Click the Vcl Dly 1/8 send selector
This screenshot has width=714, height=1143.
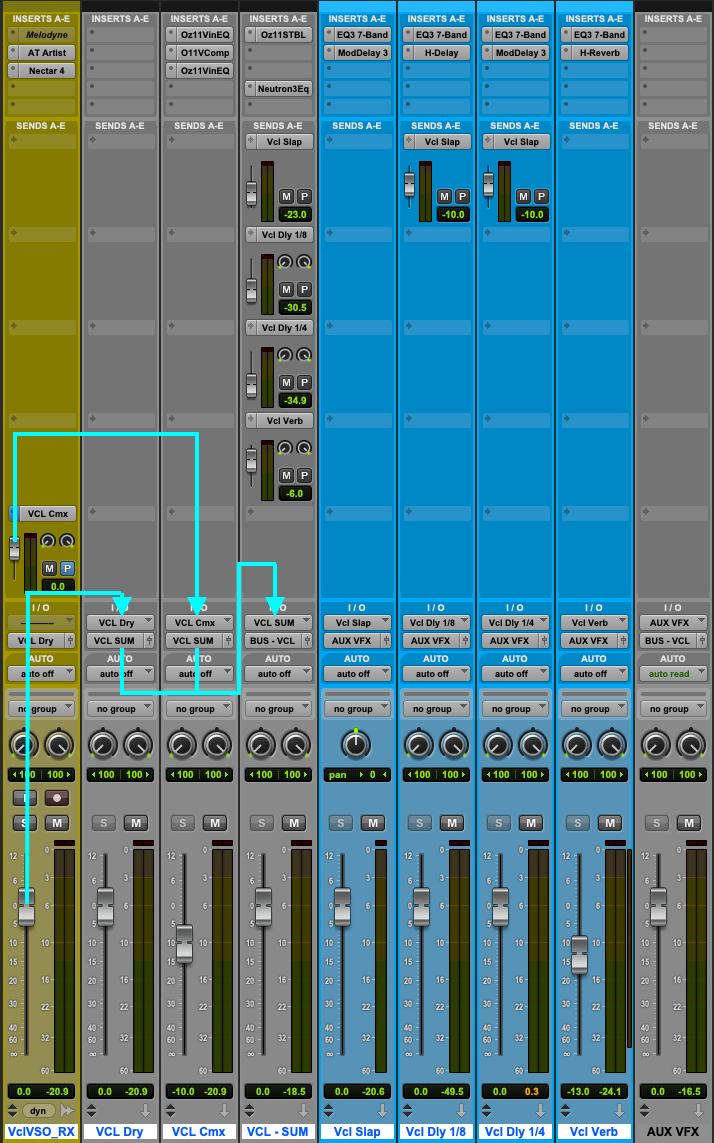click(x=284, y=235)
